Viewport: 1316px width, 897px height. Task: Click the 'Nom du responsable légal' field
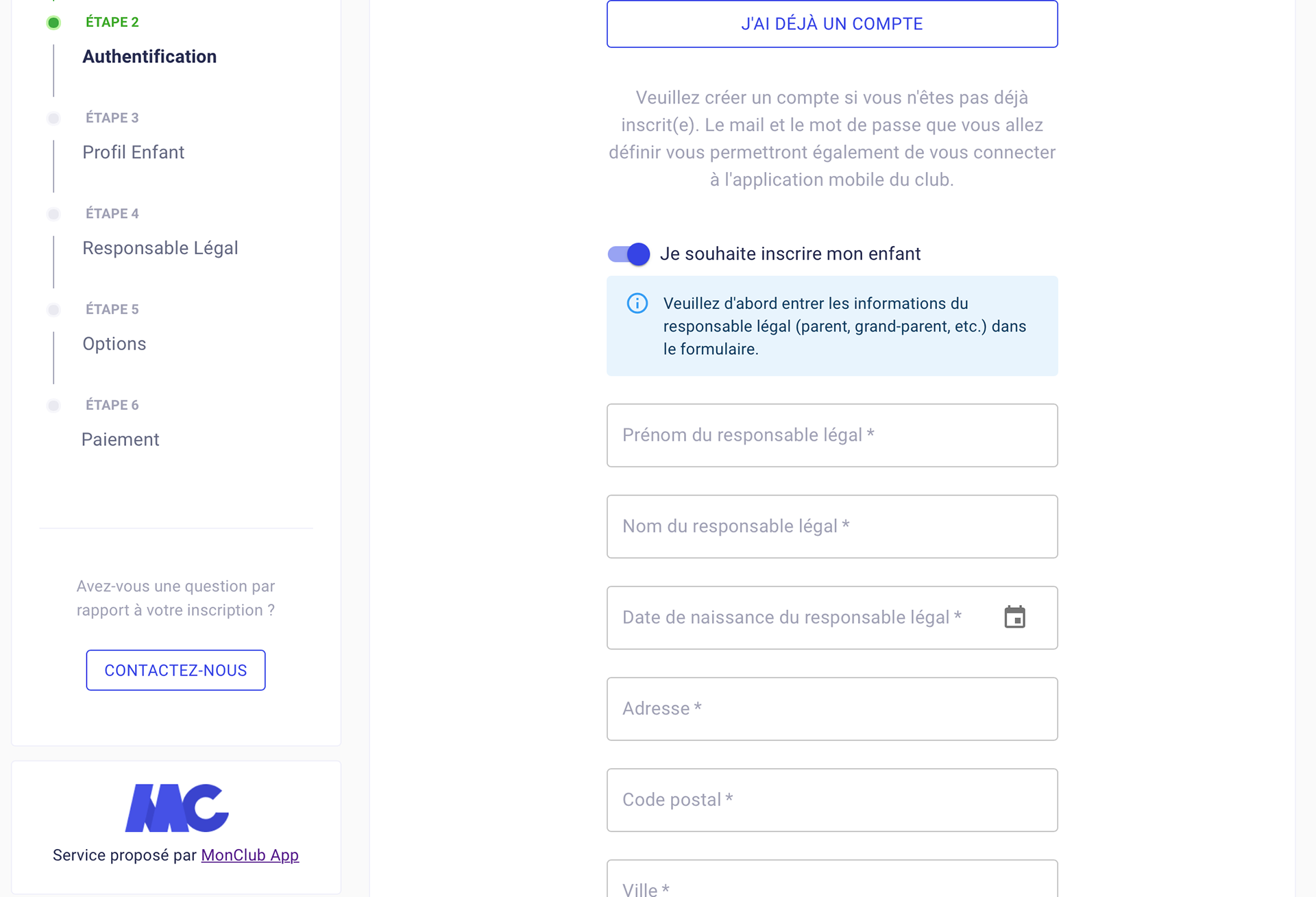[832, 526]
